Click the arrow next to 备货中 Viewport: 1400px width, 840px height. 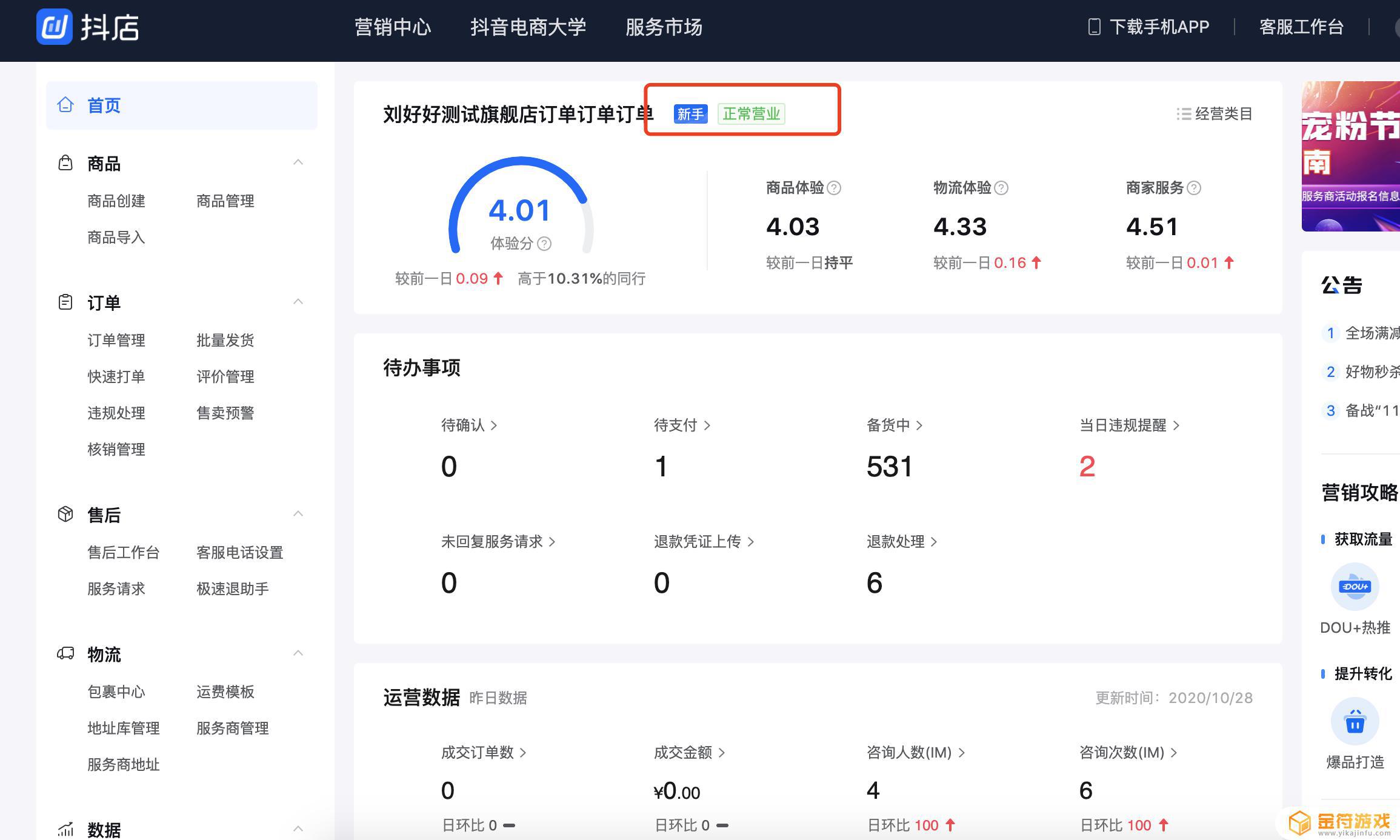point(919,425)
